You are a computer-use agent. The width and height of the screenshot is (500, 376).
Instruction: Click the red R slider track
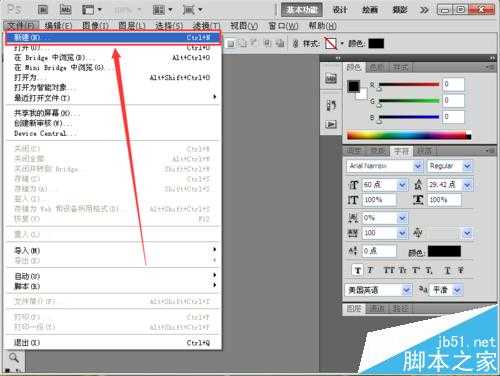pyautogui.click(x=409, y=84)
